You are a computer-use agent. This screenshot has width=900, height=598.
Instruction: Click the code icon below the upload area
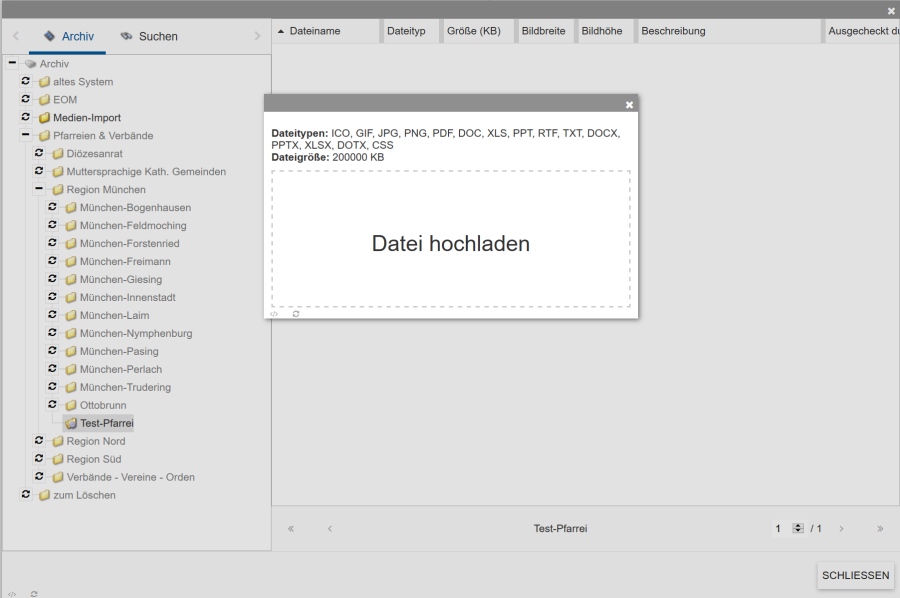point(274,314)
